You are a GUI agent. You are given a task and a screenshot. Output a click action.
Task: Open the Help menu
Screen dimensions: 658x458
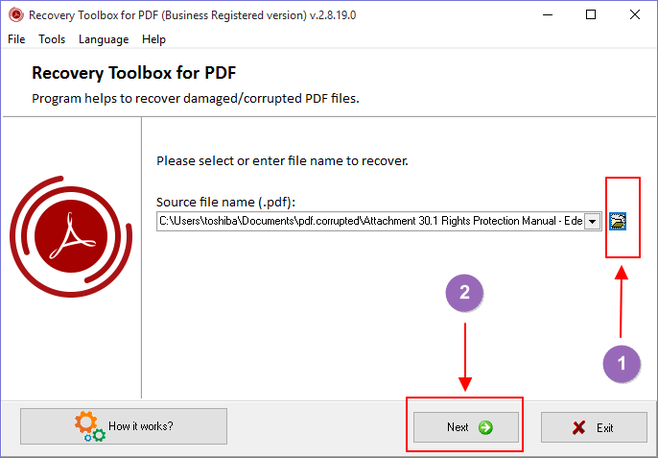coord(154,39)
